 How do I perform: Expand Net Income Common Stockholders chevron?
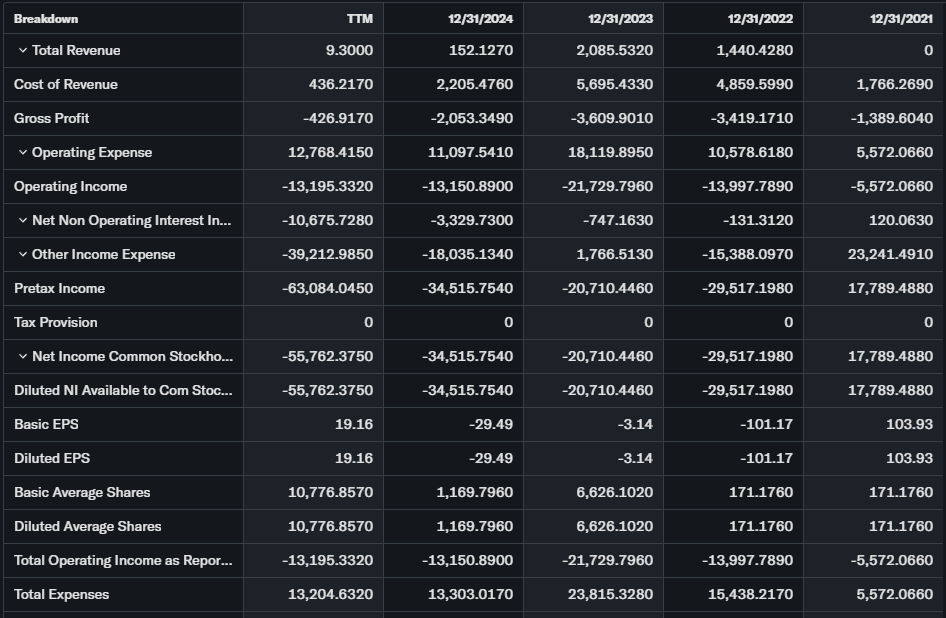pos(22,357)
